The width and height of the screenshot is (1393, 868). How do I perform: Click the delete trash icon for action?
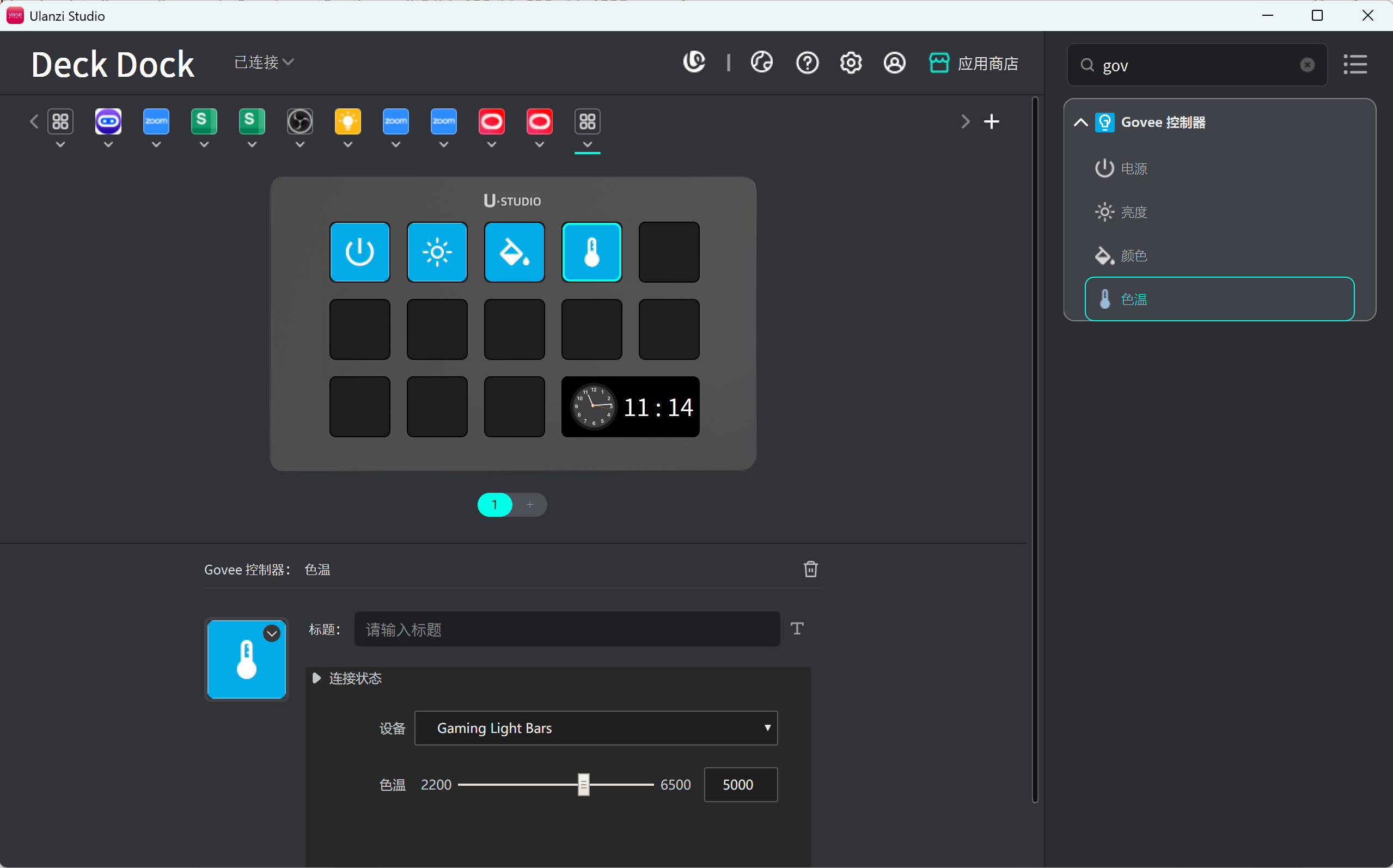point(810,569)
